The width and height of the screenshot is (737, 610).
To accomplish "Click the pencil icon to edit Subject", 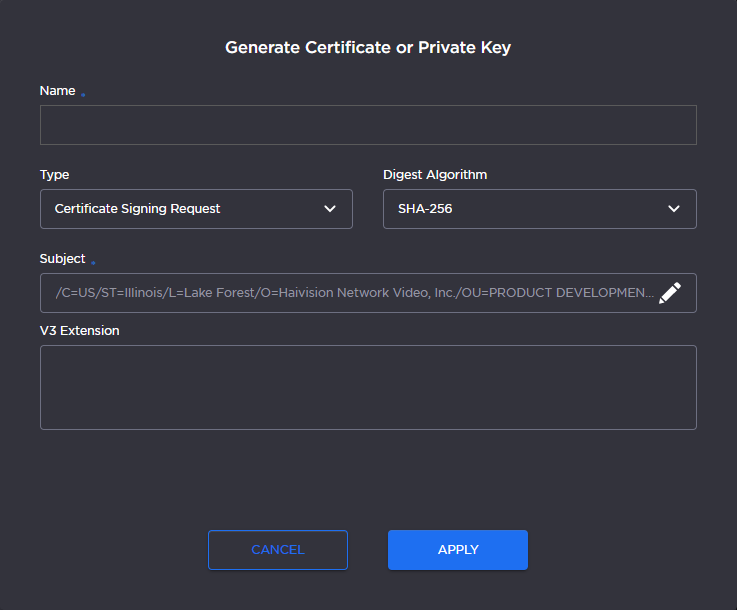I will [x=670, y=293].
